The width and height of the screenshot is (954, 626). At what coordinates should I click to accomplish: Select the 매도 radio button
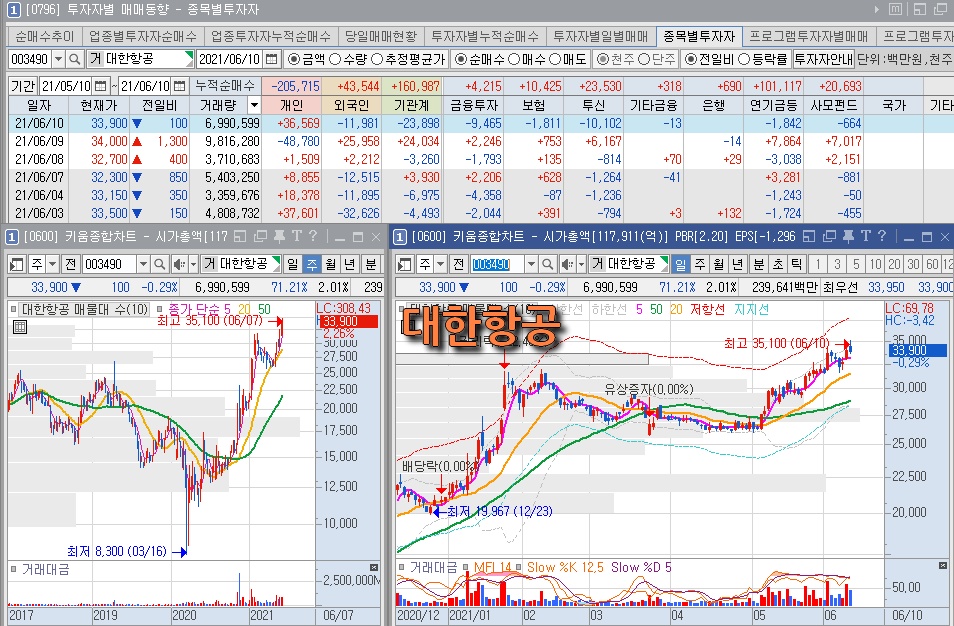[554, 59]
